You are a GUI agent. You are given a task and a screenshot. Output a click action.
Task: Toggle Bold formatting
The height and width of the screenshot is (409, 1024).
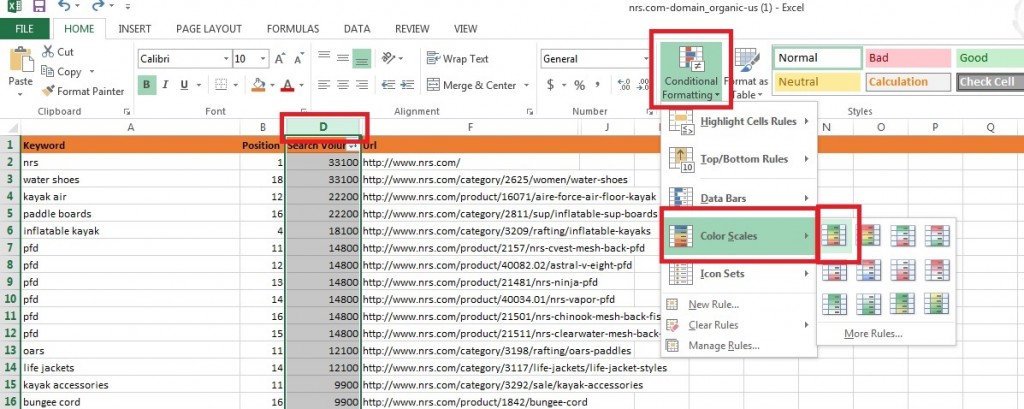147,85
